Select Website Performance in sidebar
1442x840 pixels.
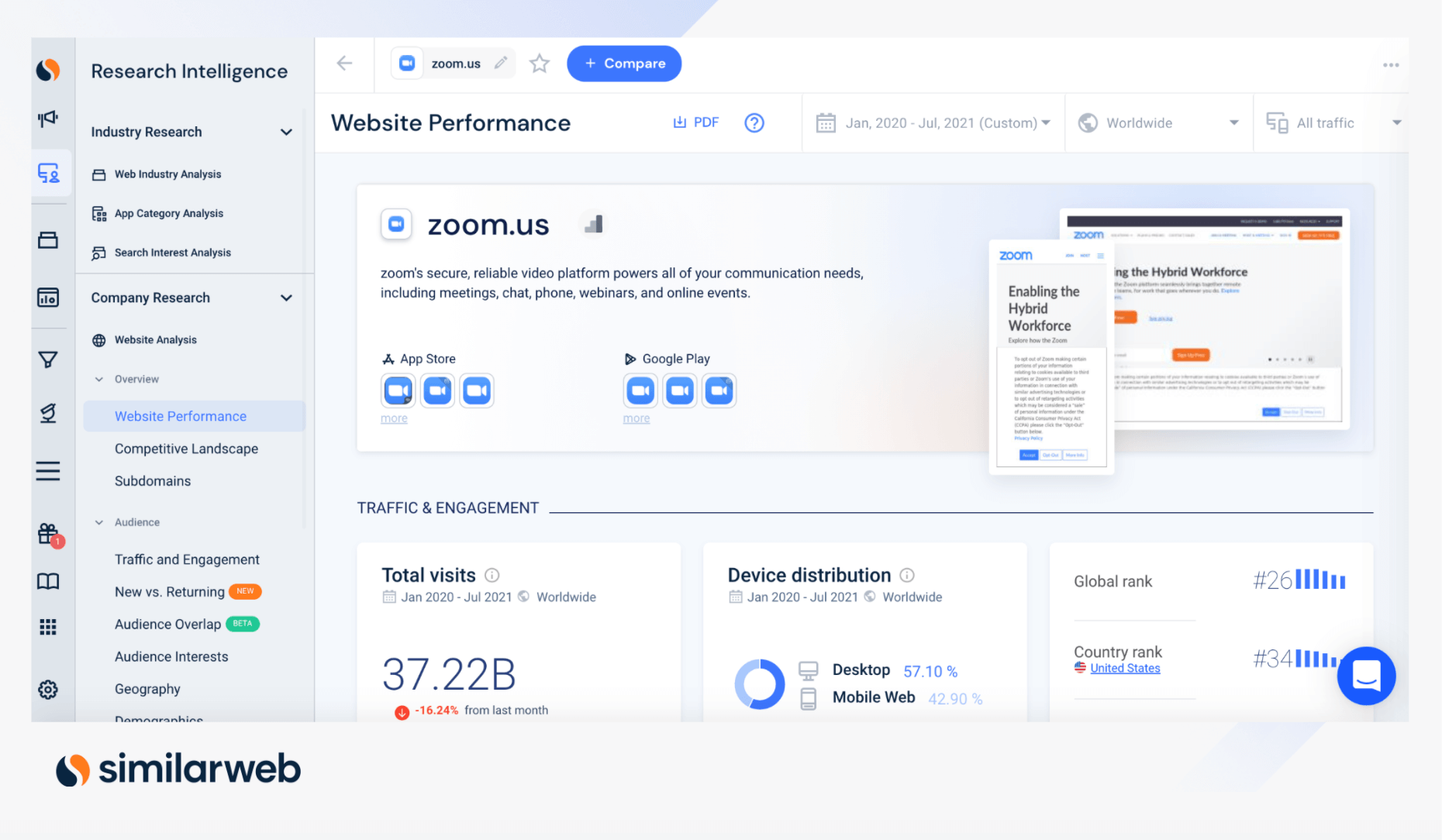point(195,416)
